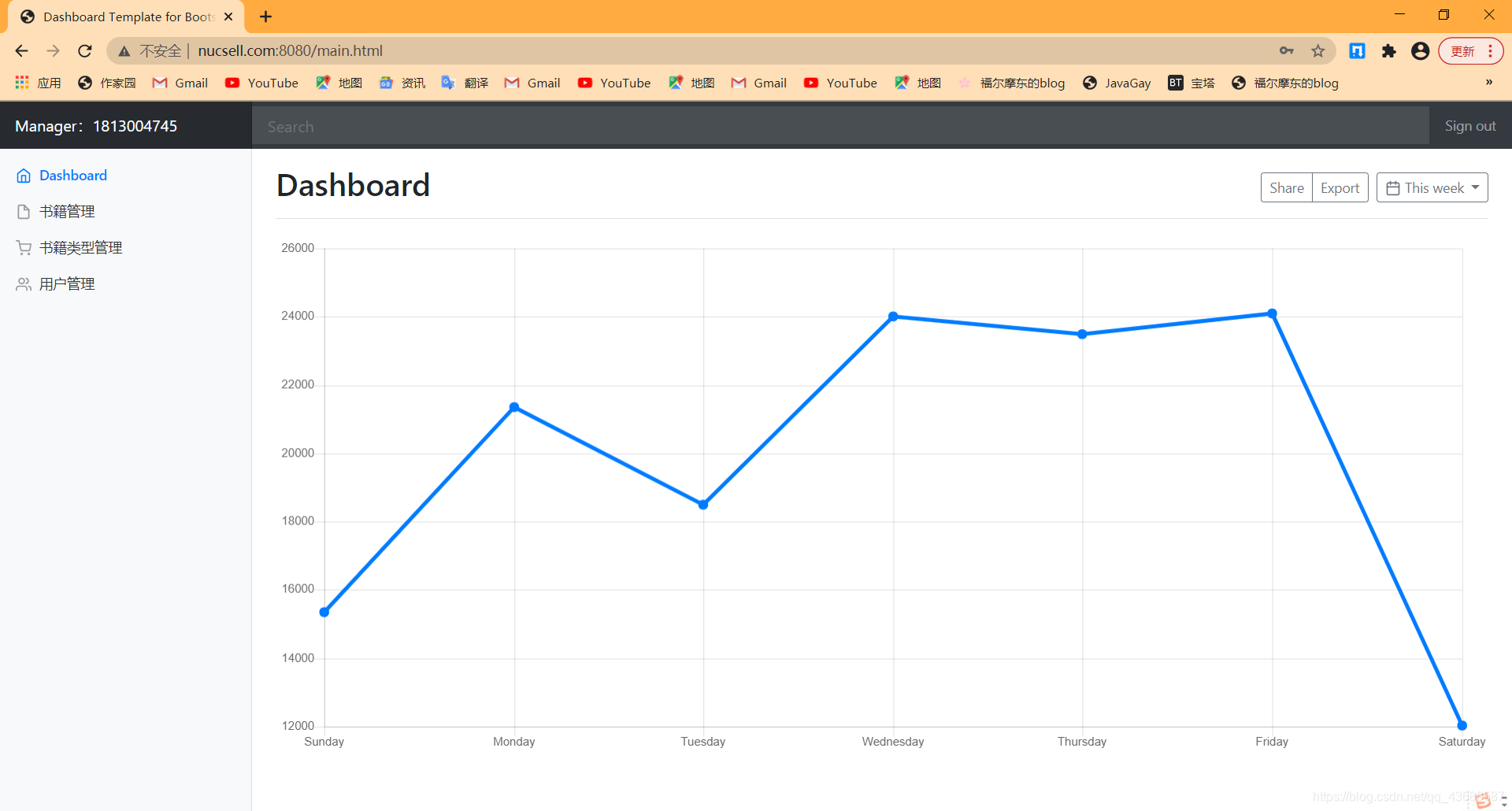Open the 应用 apps bookmark
The width and height of the screenshot is (1512, 811).
click(x=38, y=83)
